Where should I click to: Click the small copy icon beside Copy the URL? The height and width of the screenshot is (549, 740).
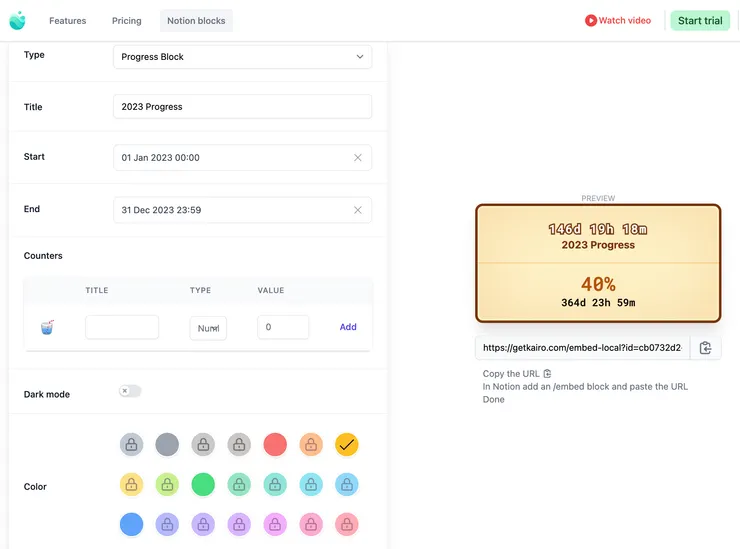point(547,374)
